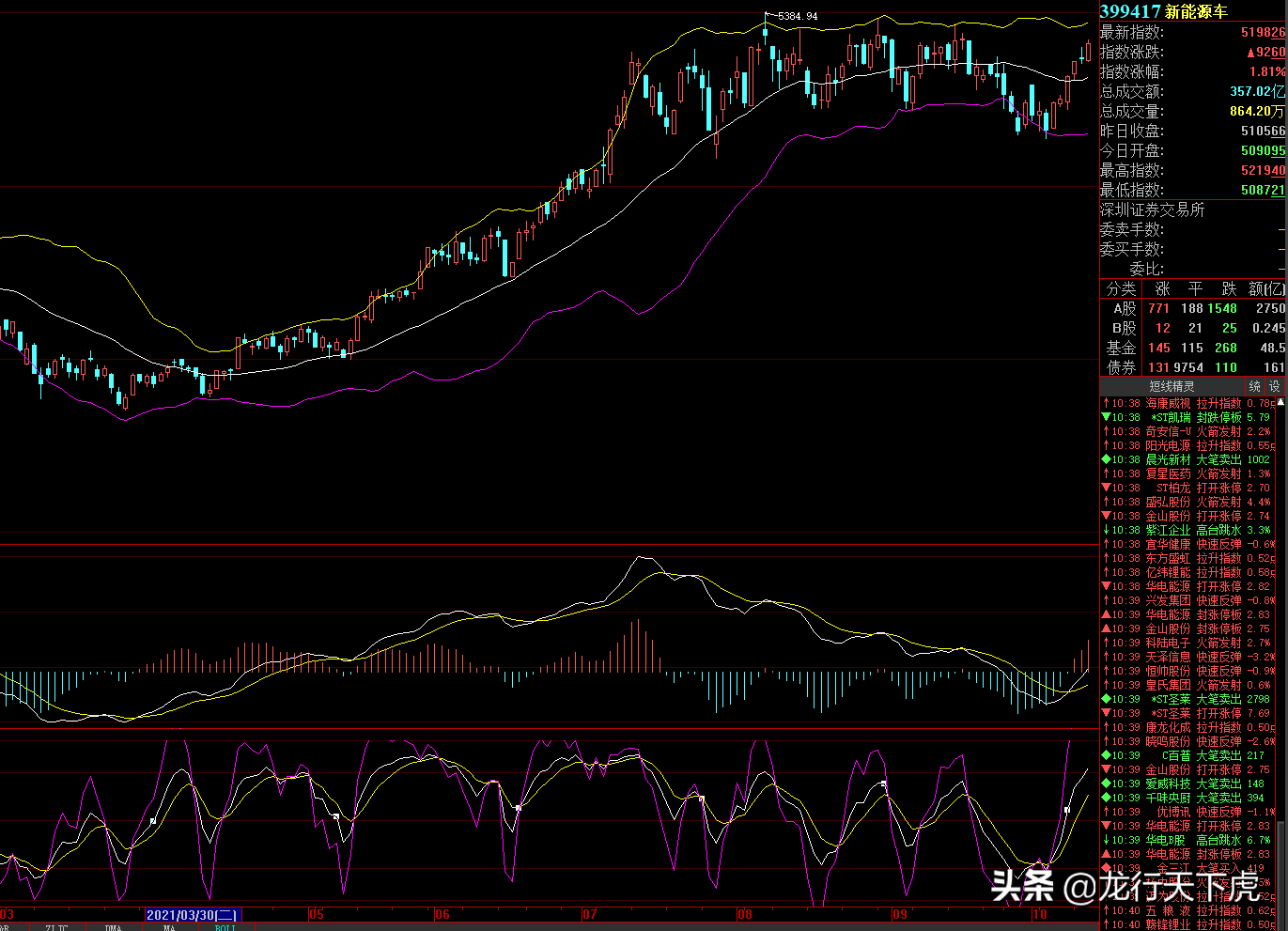This screenshot has height=931, width=1288.
Task: Click the 05 month marker on the time axis
Action: 316,914
